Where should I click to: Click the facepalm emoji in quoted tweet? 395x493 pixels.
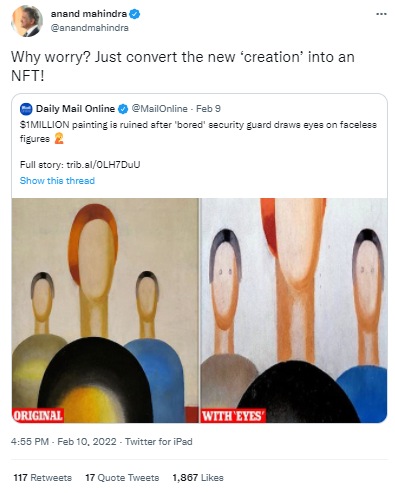tap(59, 138)
